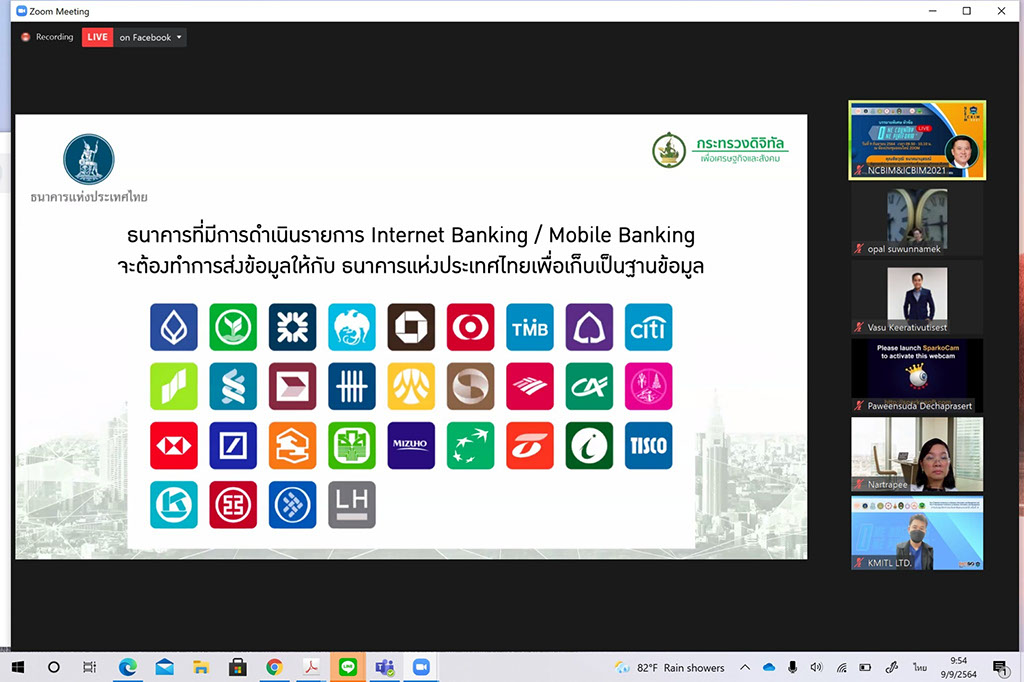Click the Zoom icon on the taskbar

click(421, 667)
